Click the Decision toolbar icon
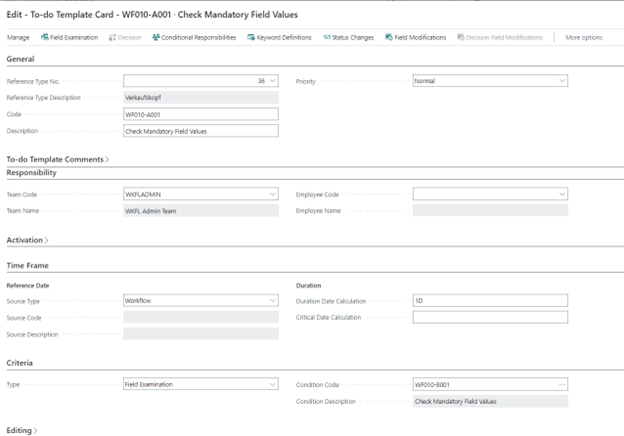 pos(113,37)
